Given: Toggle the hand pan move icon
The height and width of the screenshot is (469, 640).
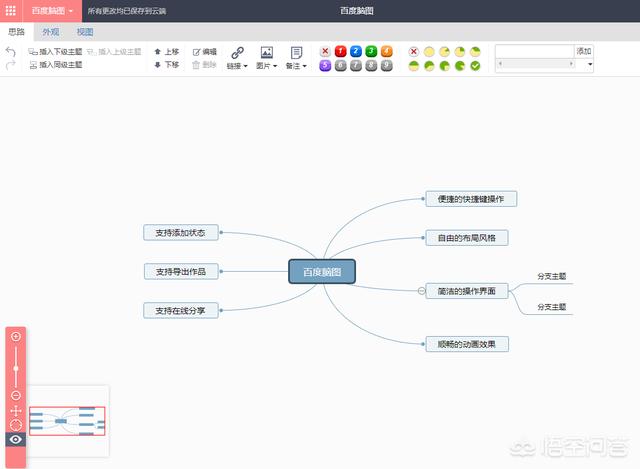Looking at the screenshot, I should [16, 411].
